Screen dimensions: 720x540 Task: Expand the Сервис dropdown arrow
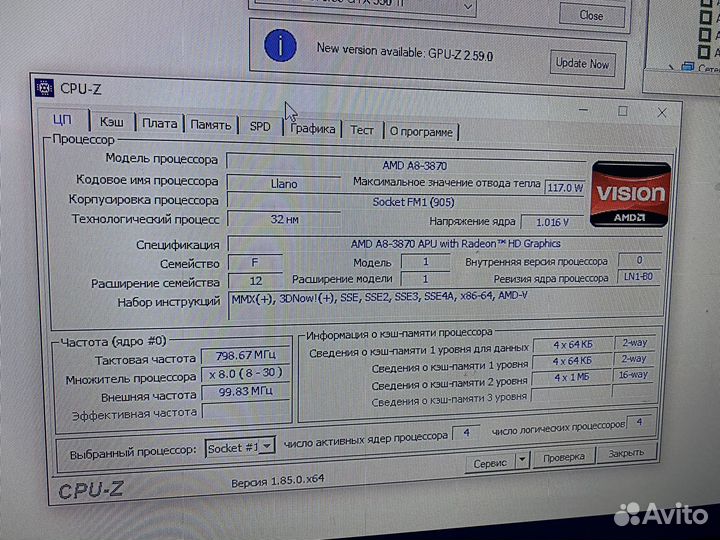[x=523, y=459]
